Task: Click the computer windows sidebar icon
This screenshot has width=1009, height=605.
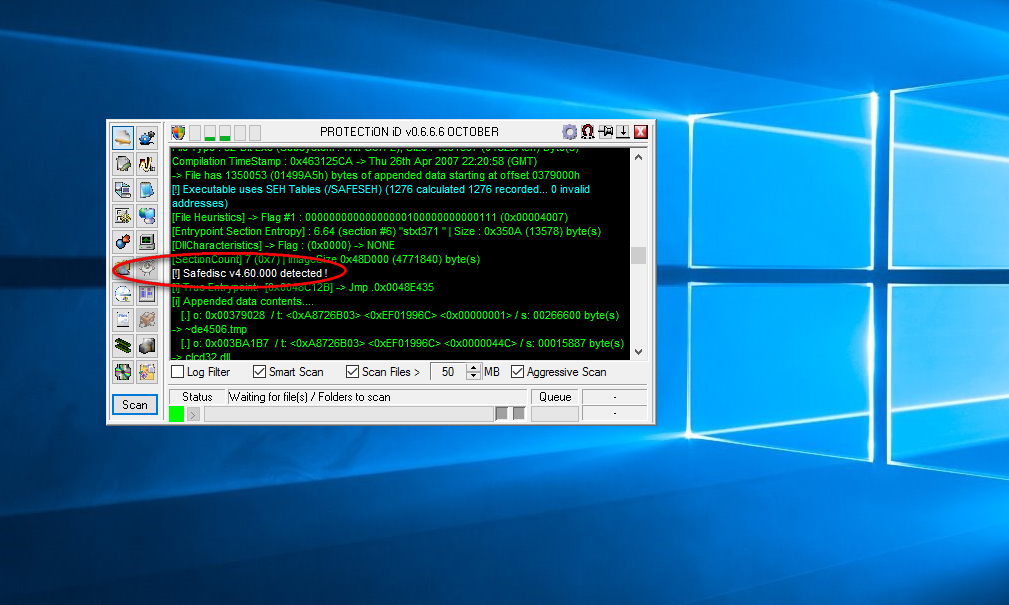Action: [x=122, y=189]
